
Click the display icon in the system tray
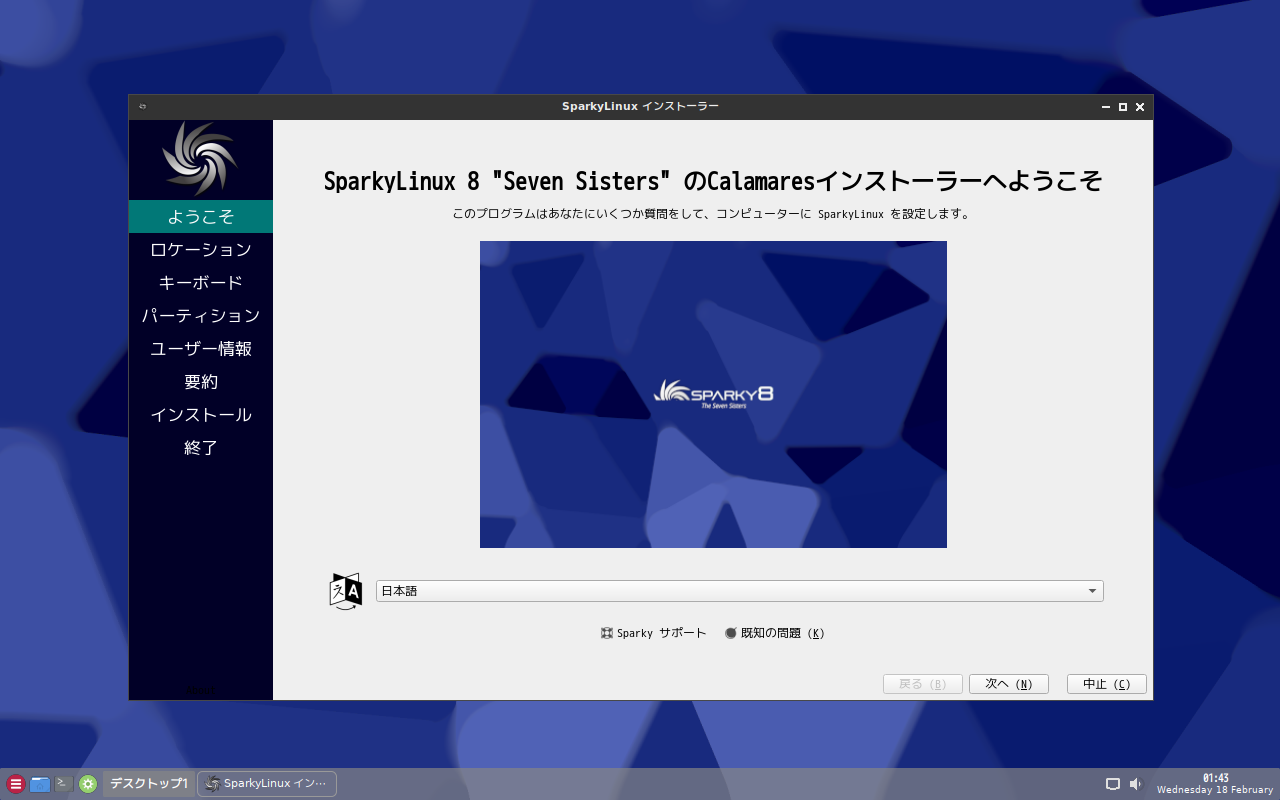[x=1113, y=784]
